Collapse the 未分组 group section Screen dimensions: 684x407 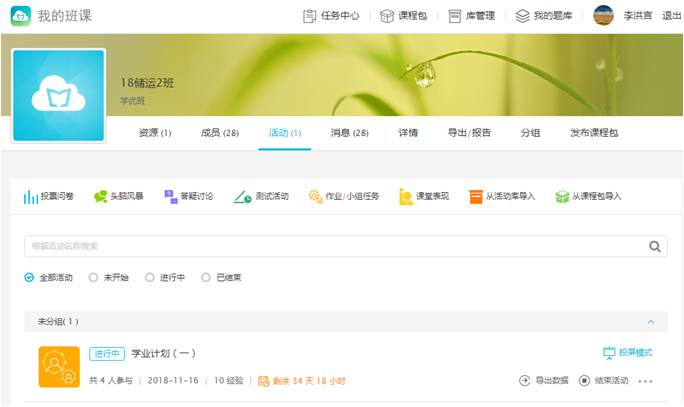(x=651, y=322)
